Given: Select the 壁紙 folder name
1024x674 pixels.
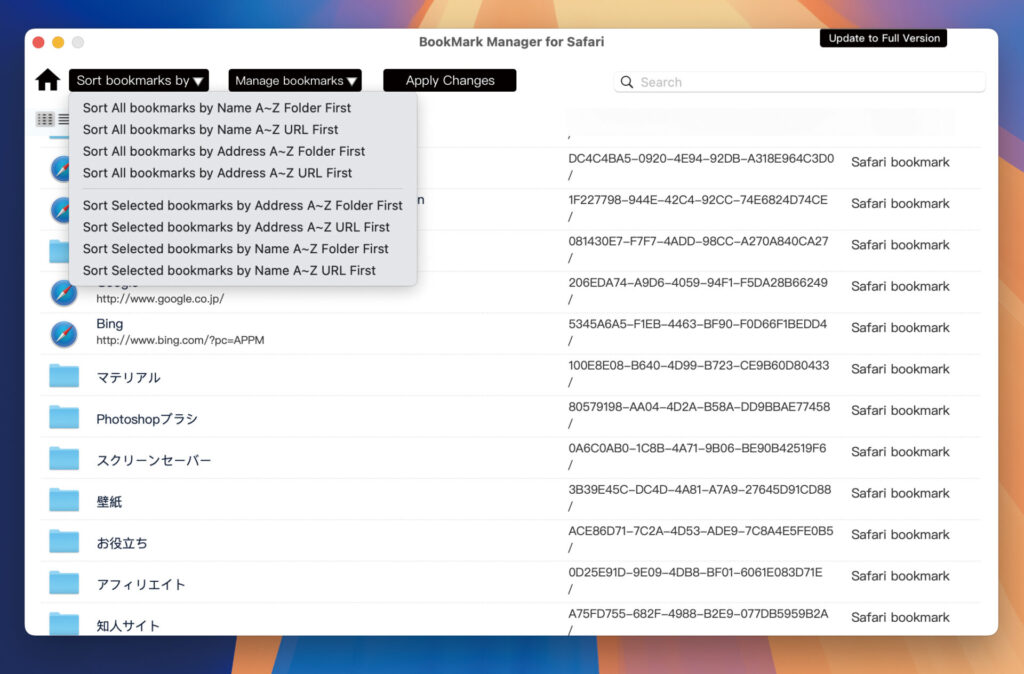Looking at the screenshot, I should pos(109,502).
